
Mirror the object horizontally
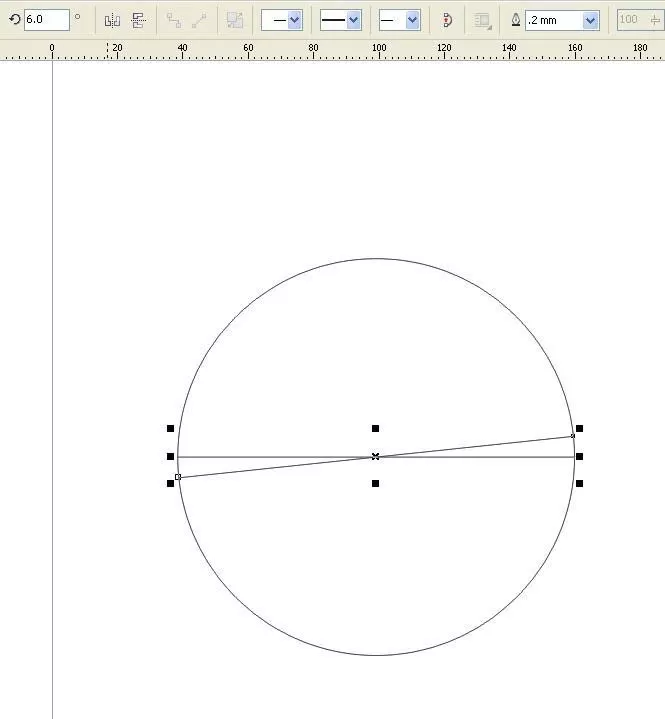click(x=112, y=20)
